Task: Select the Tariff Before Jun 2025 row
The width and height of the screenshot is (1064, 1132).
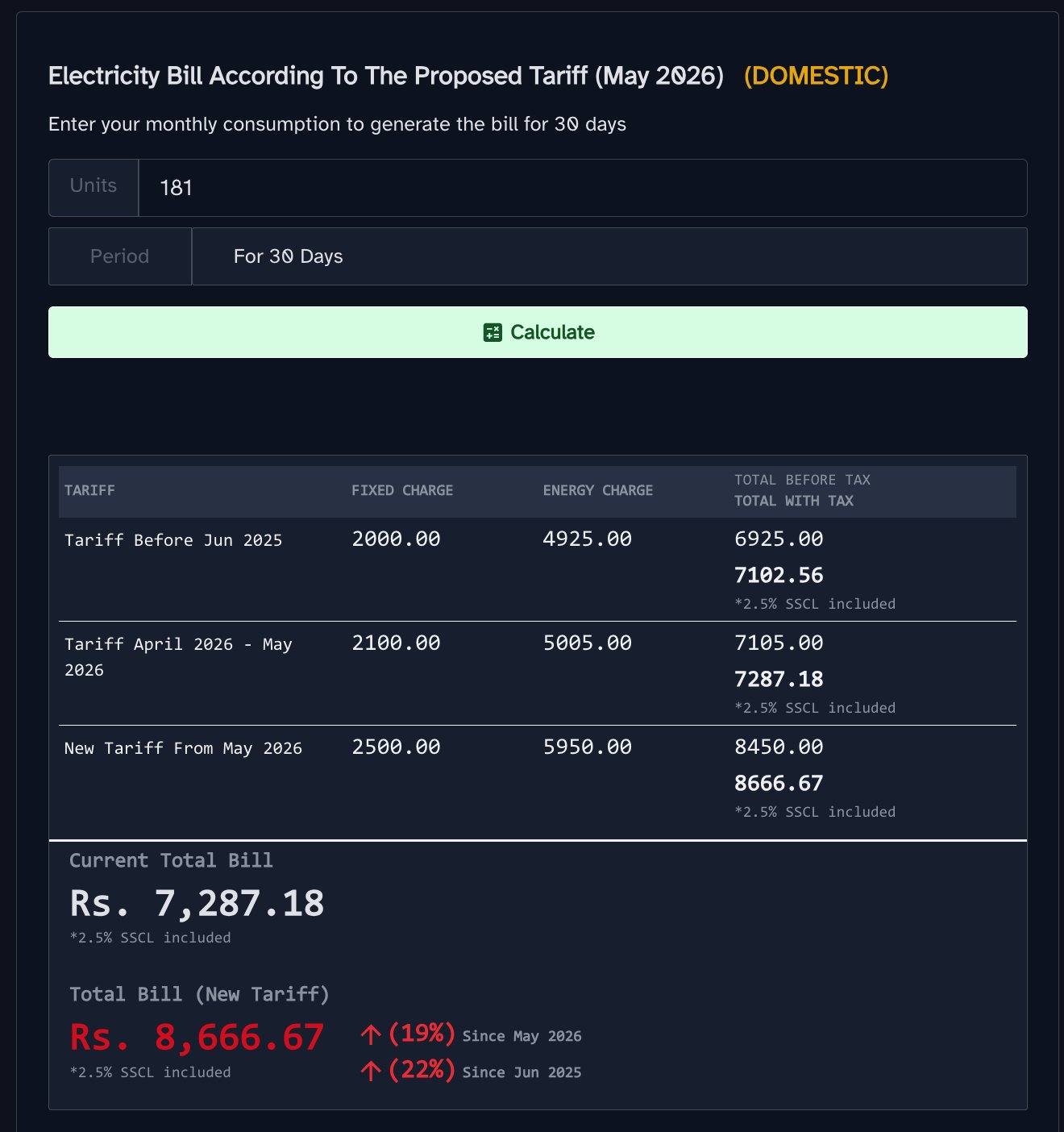Action: tap(538, 569)
